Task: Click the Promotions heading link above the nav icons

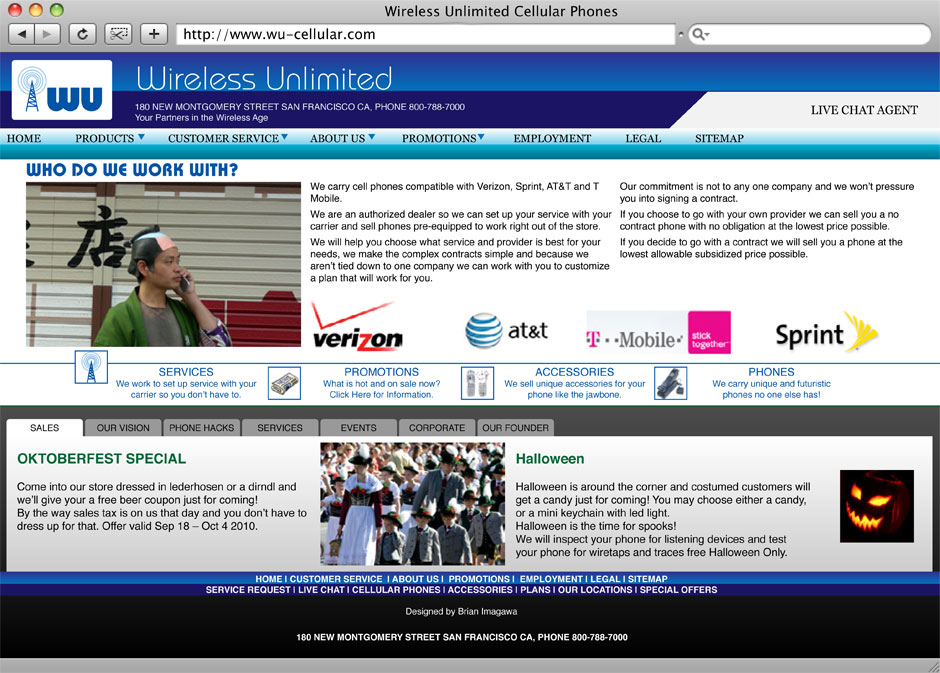Action: [381, 372]
